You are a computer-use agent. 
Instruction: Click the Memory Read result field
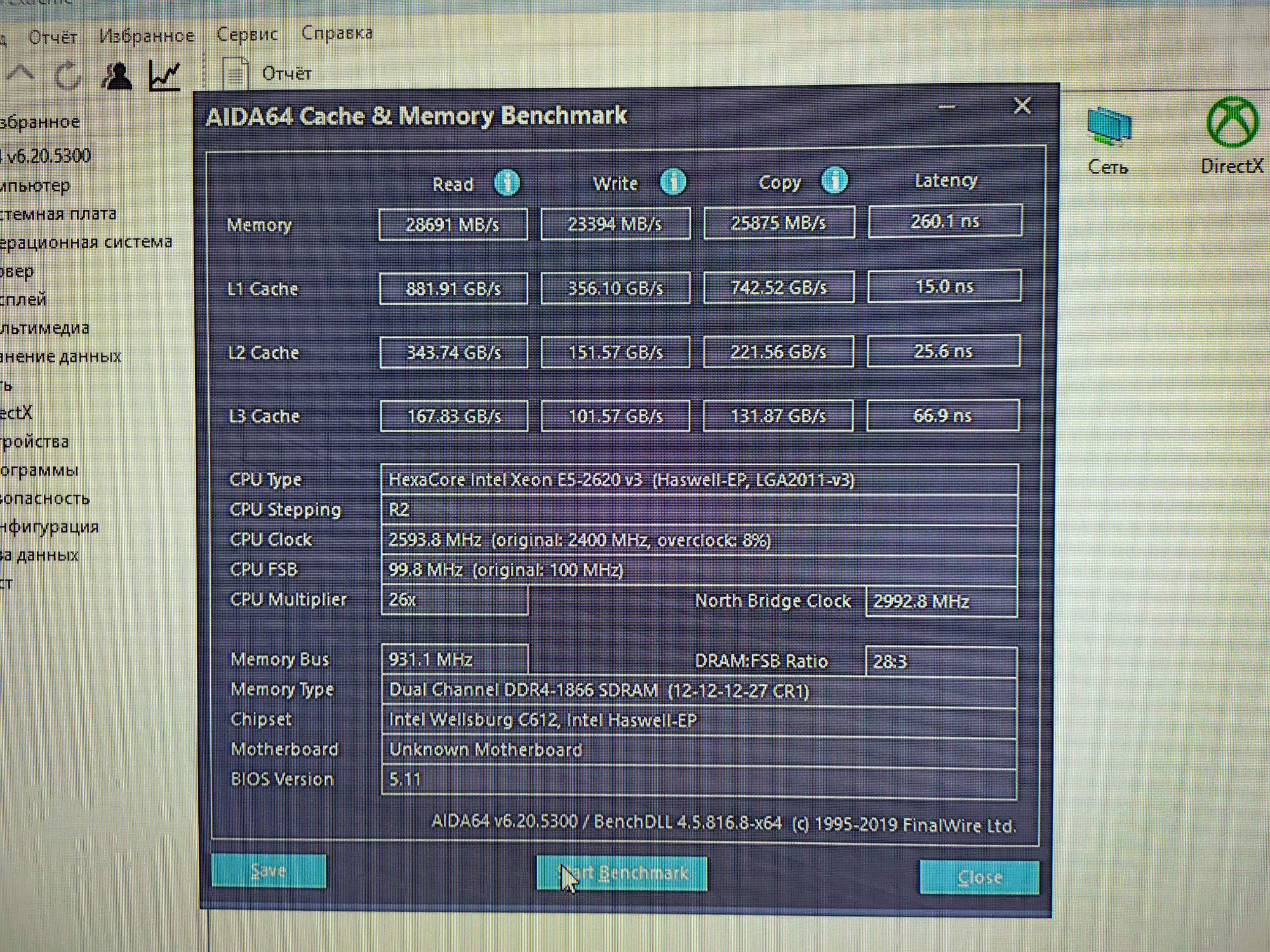click(453, 225)
